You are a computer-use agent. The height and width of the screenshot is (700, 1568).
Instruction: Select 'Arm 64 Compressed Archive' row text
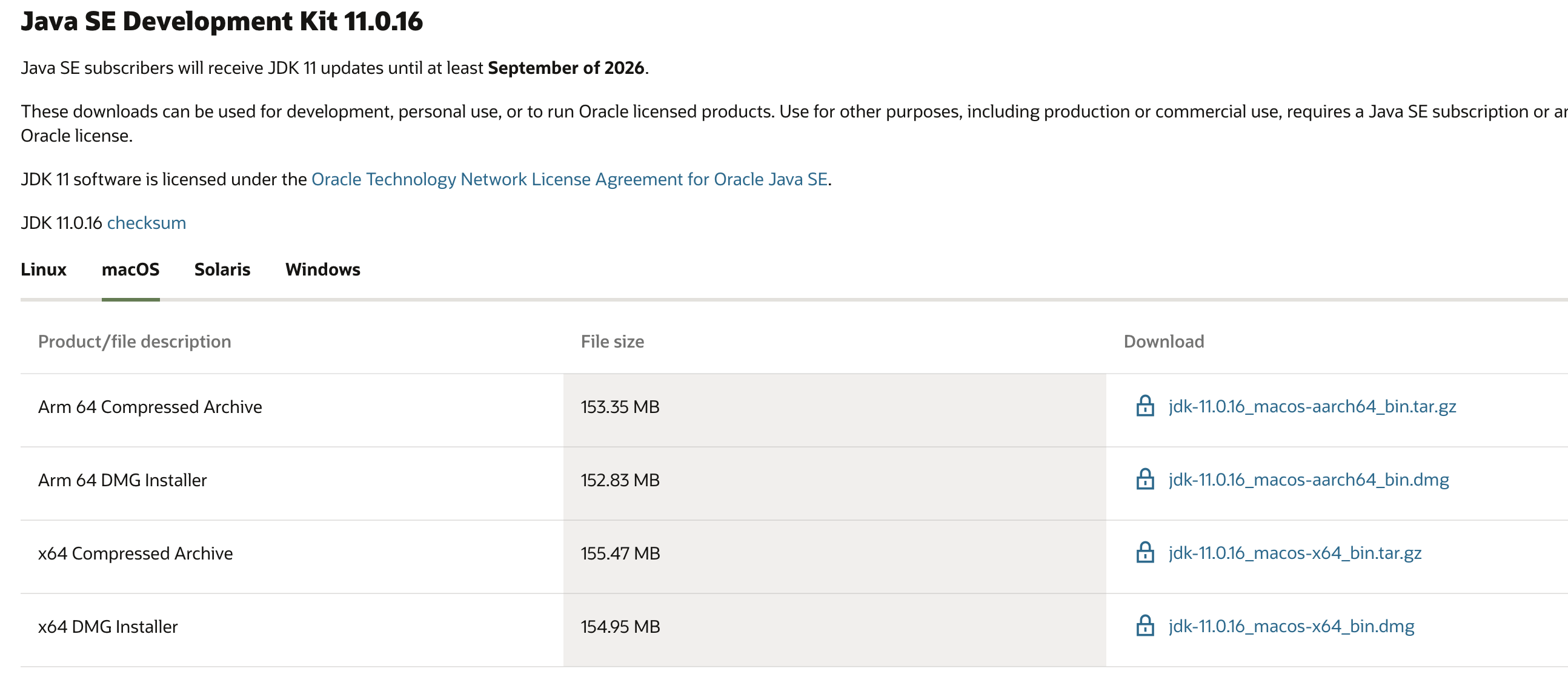(150, 407)
